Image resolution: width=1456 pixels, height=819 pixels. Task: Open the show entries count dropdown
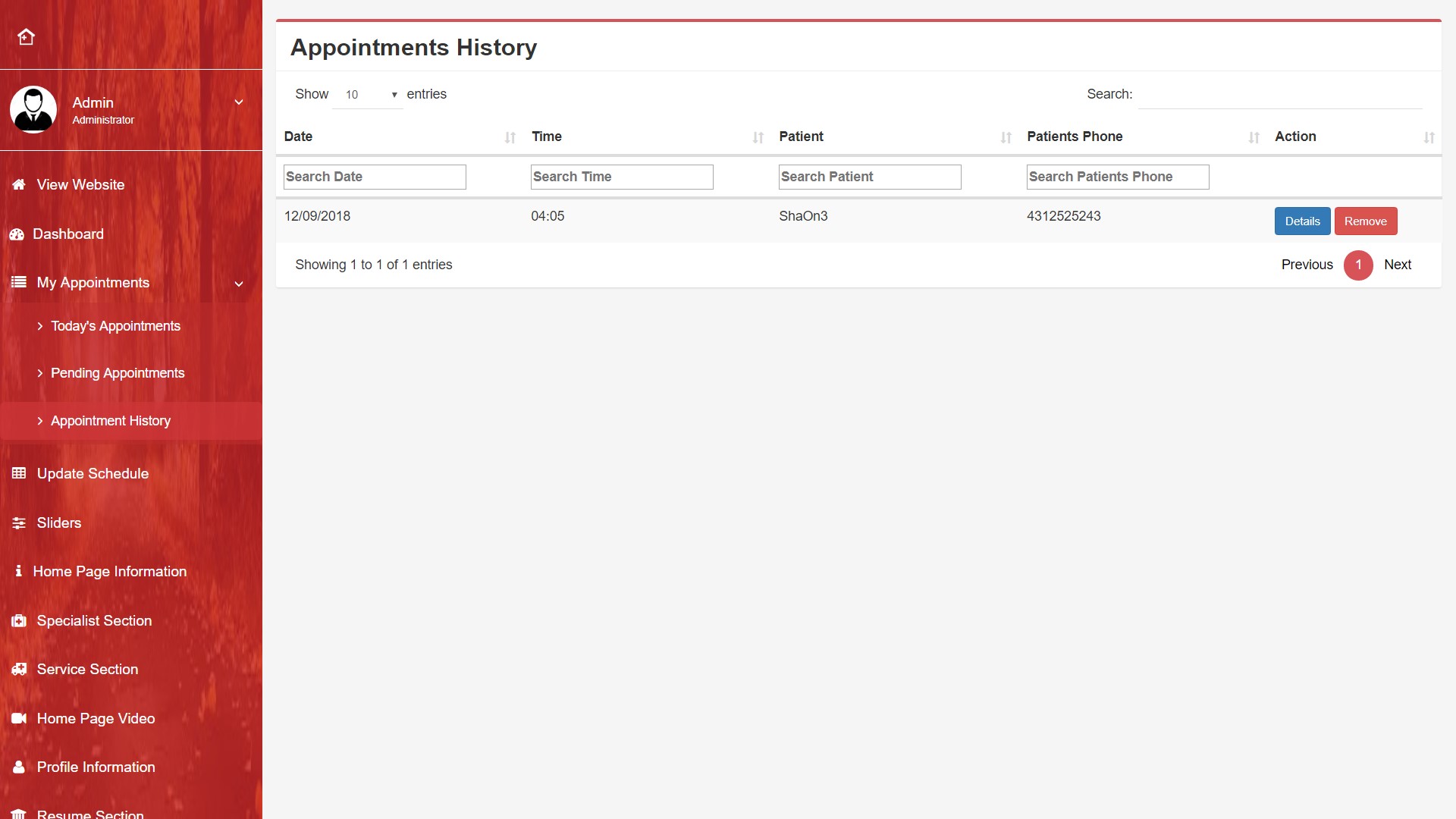[368, 95]
